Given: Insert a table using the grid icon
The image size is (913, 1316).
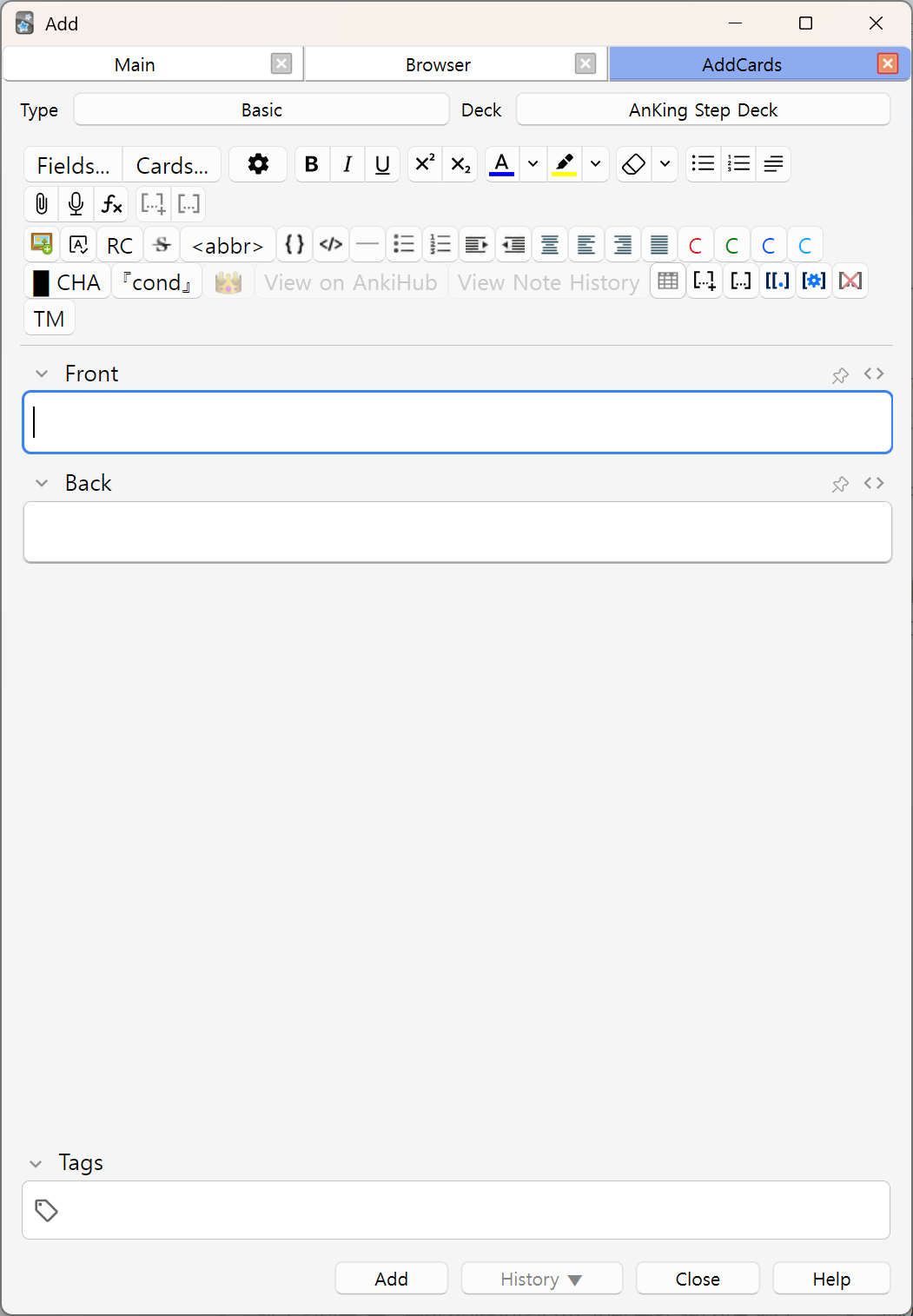Looking at the screenshot, I should pos(668,281).
